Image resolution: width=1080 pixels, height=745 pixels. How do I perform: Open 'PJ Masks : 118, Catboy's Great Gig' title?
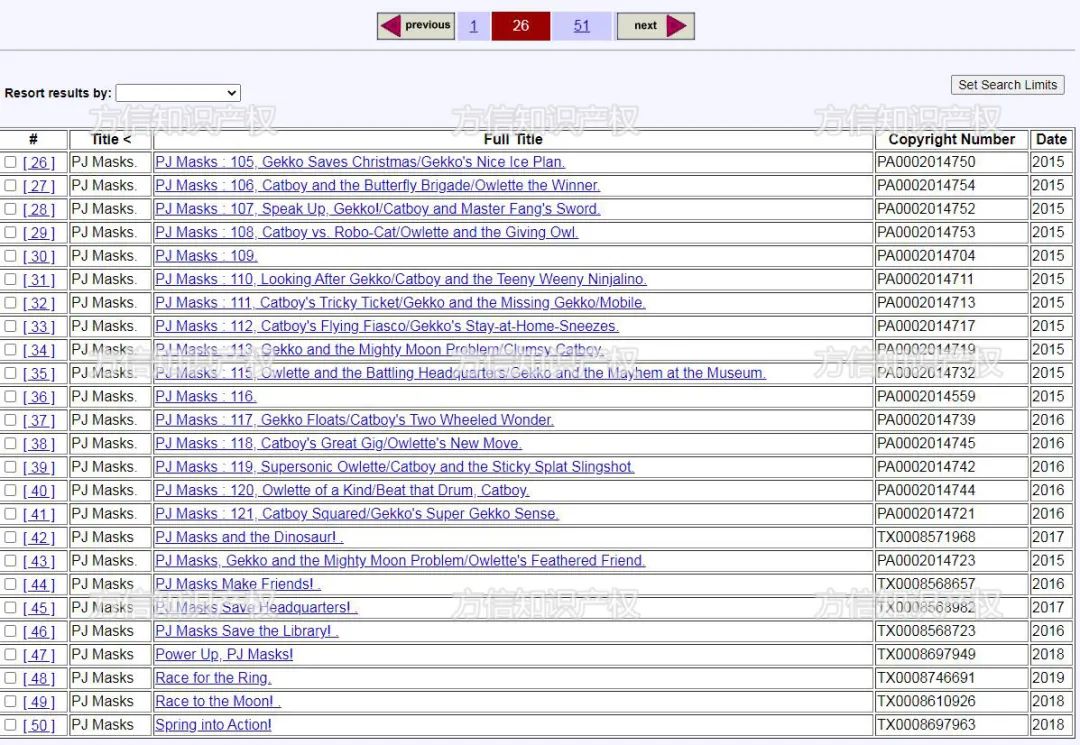pos(338,443)
